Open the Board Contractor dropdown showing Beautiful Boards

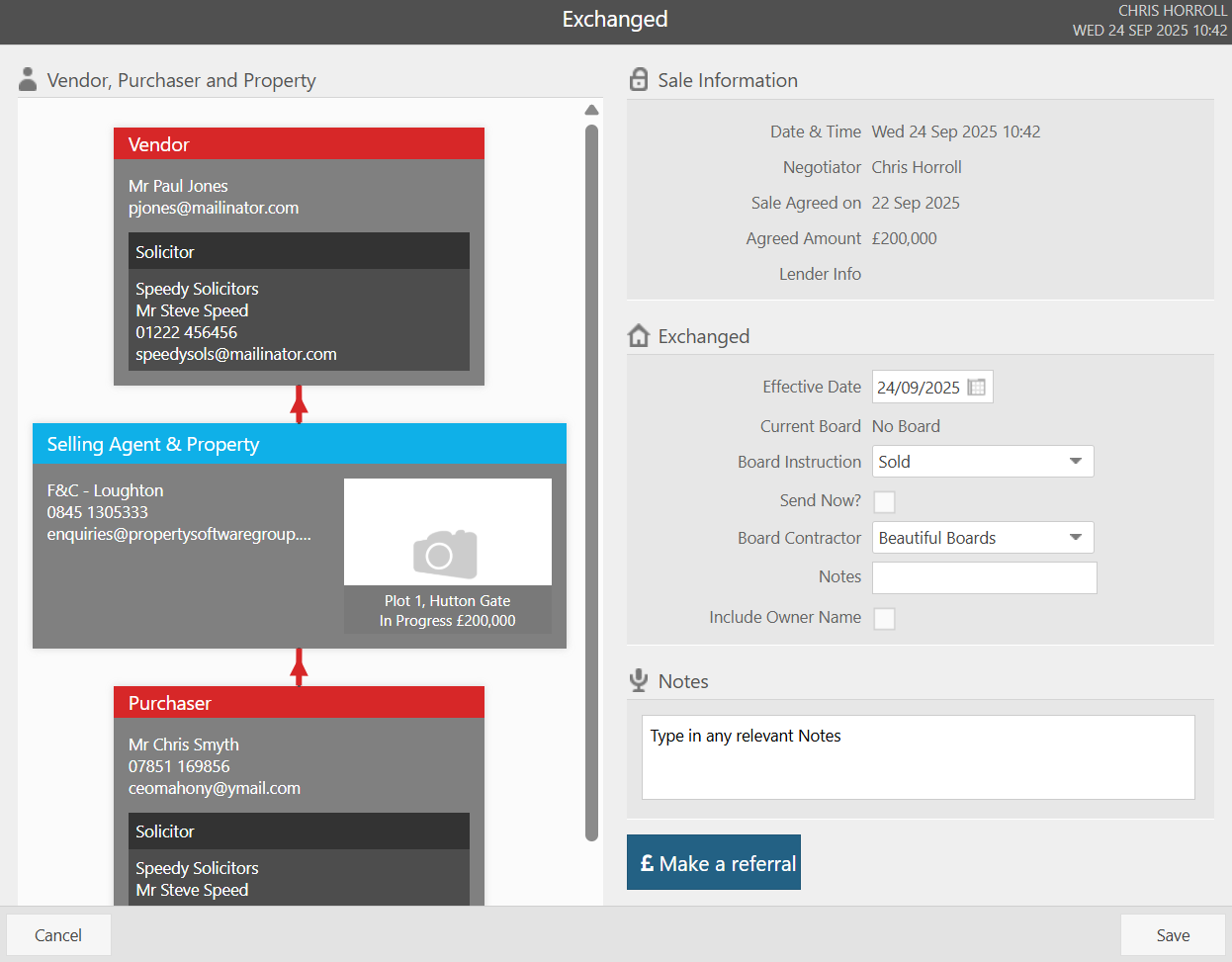(983, 538)
